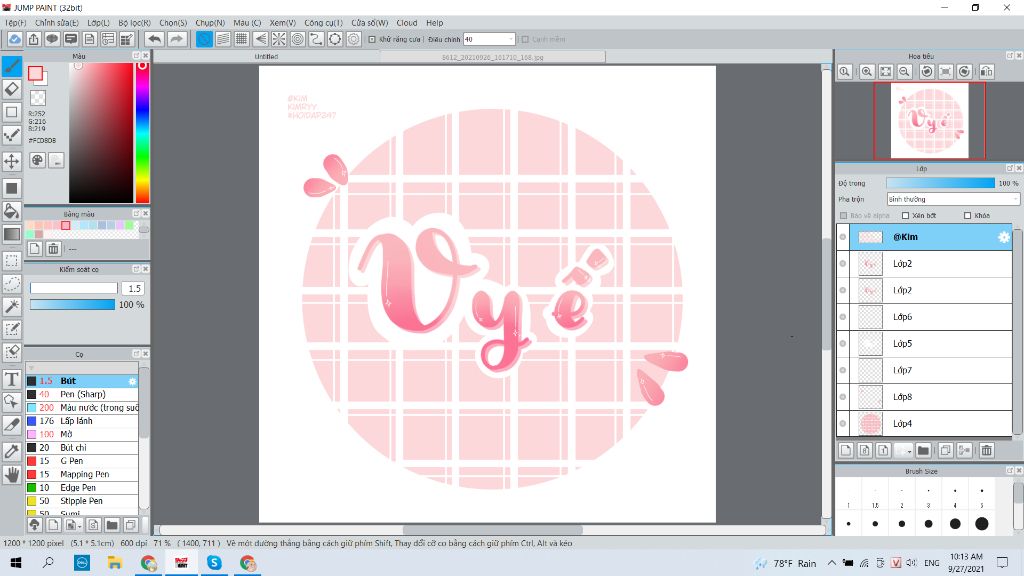Select the Bút chì brush

(x=82, y=447)
